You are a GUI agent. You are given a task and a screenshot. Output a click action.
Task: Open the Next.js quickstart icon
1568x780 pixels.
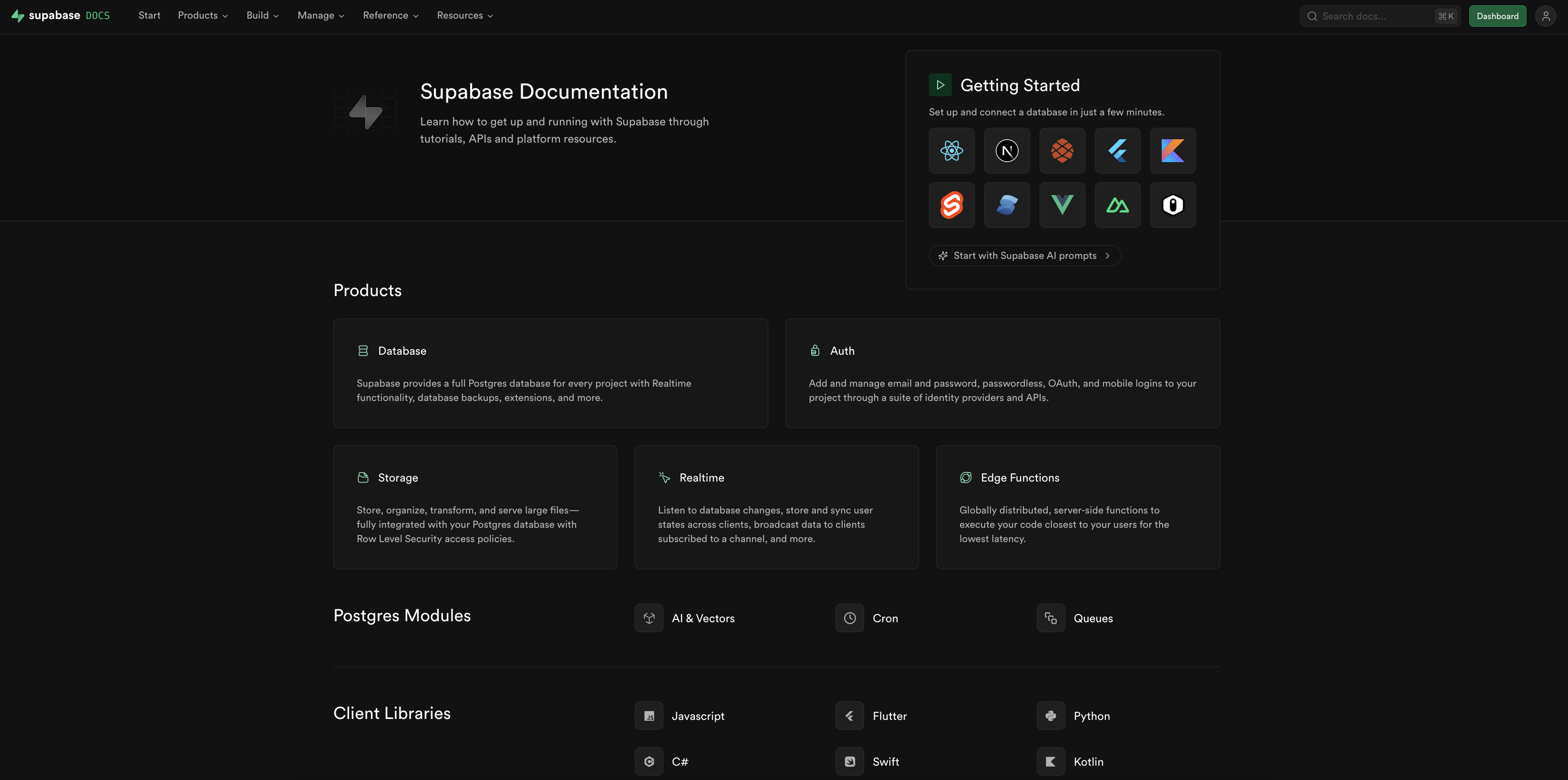pos(1007,151)
